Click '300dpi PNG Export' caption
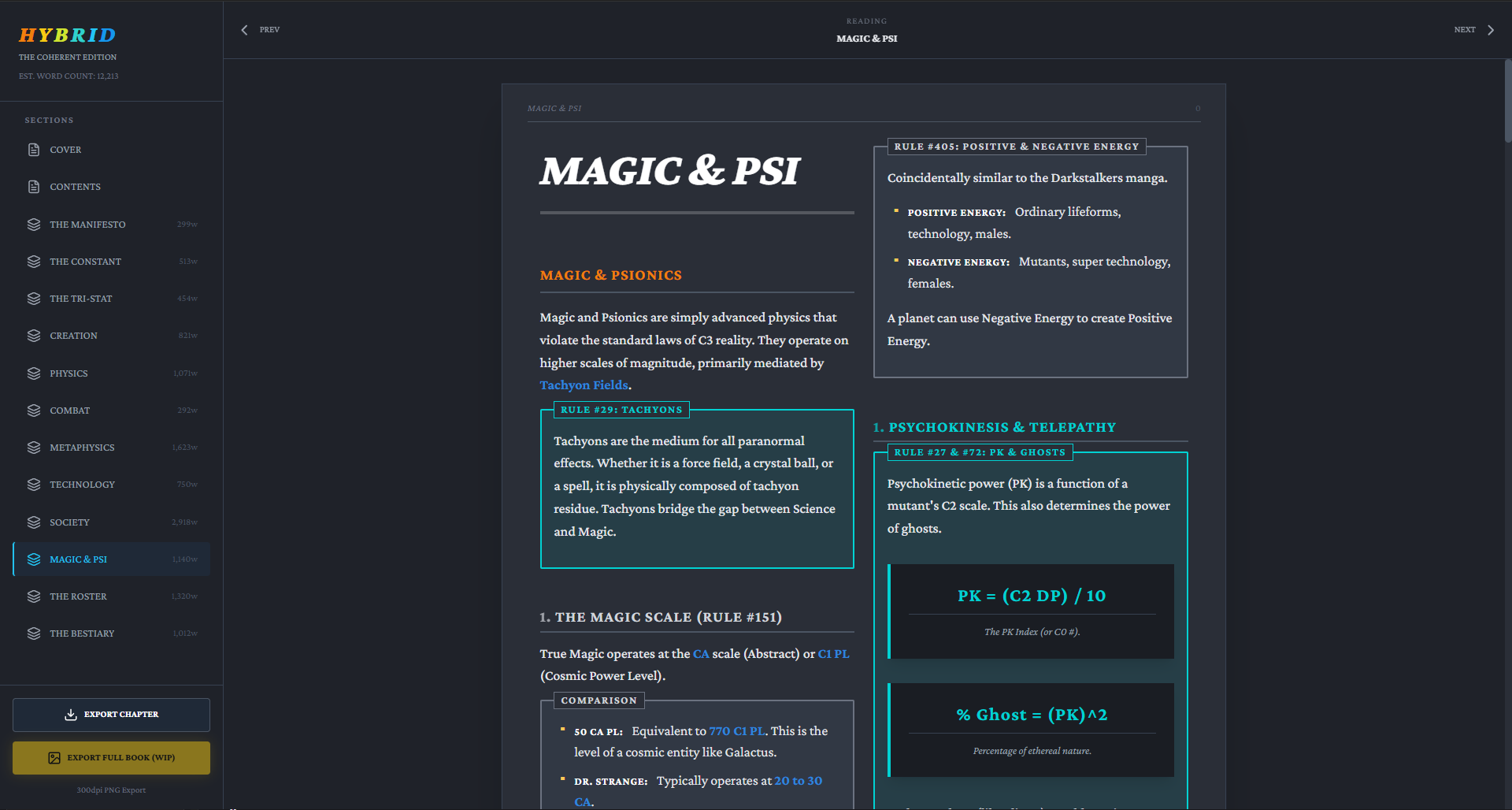Viewport: 1512px width, 810px height. pyautogui.click(x=111, y=790)
